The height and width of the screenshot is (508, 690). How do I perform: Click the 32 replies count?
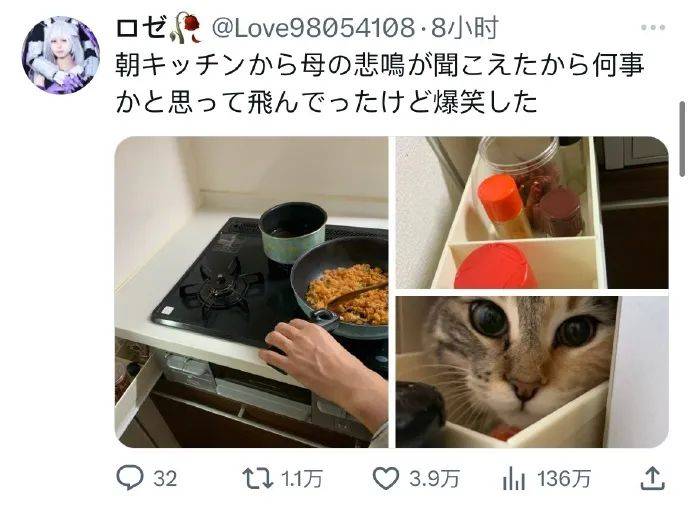coord(165,479)
